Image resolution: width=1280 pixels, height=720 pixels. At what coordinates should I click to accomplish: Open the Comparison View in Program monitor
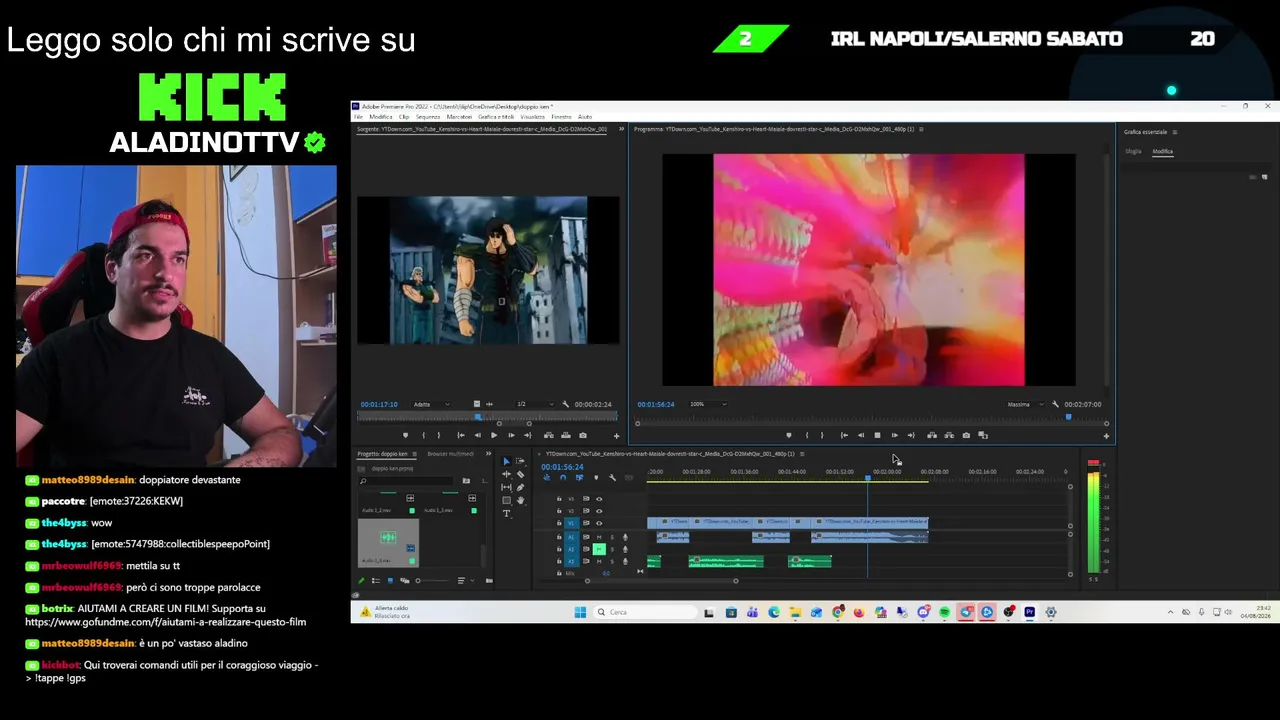pyautogui.click(x=983, y=435)
